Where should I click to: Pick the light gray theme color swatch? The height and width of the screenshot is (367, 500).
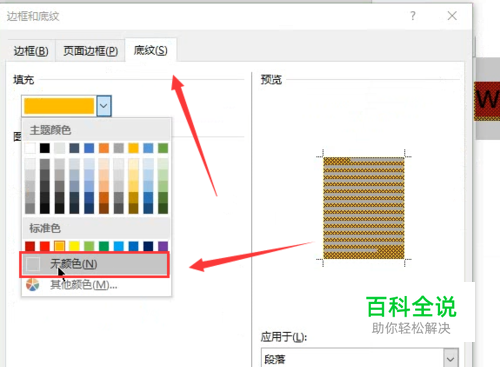[x=60, y=148]
